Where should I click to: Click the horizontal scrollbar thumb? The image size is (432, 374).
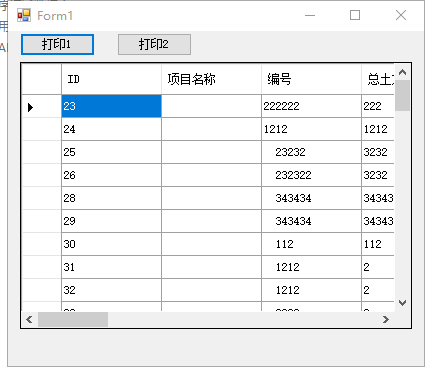coord(73,320)
